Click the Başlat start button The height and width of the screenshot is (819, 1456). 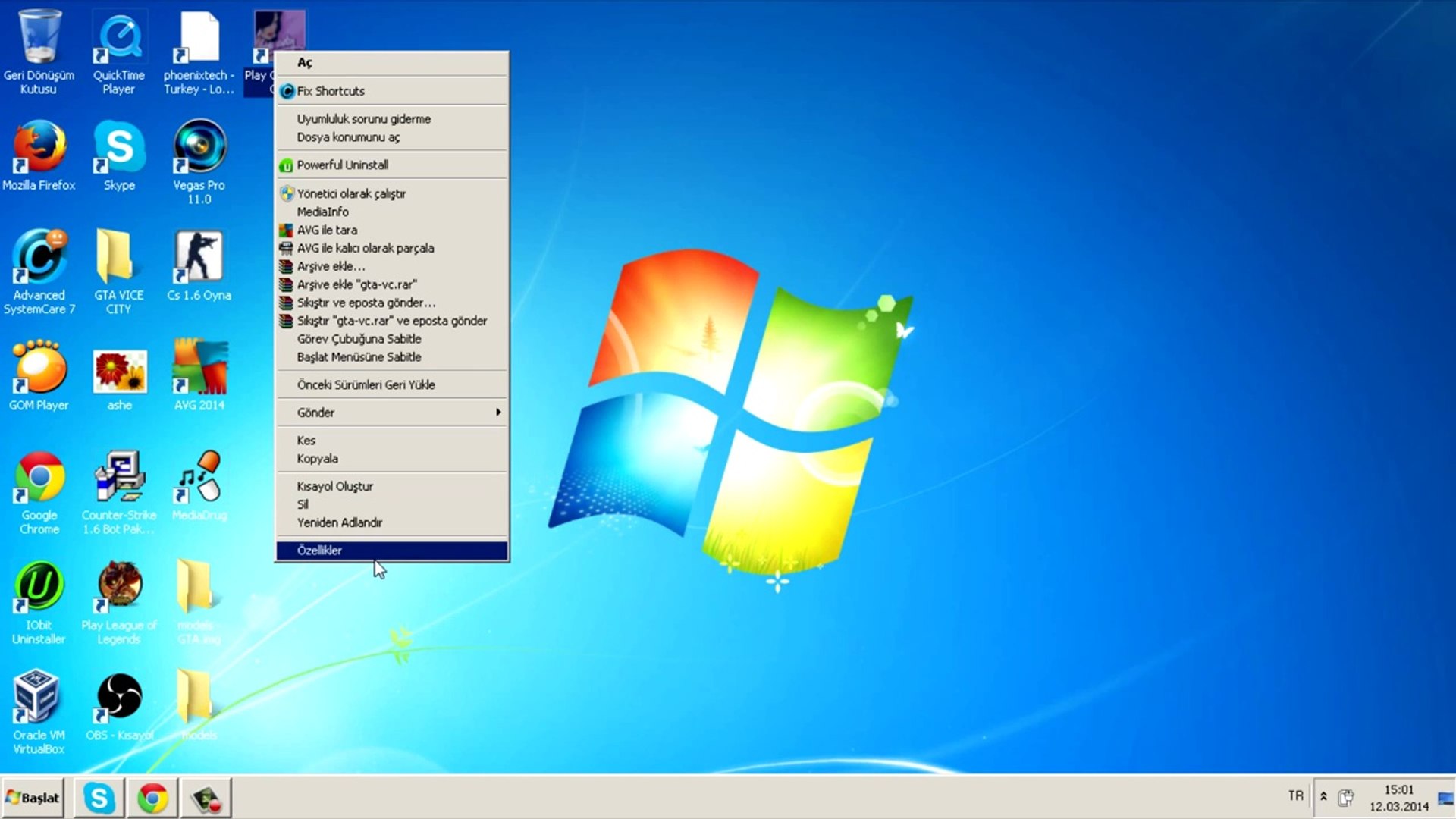click(33, 798)
